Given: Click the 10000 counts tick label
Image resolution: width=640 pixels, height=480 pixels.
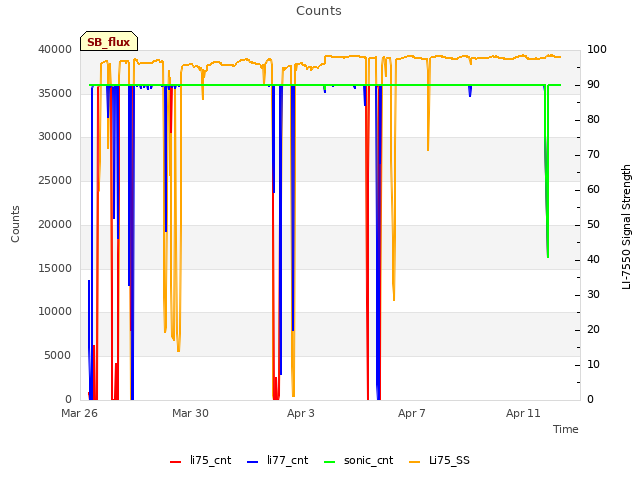Looking at the screenshot, I should pyautogui.click(x=55, y=311).
